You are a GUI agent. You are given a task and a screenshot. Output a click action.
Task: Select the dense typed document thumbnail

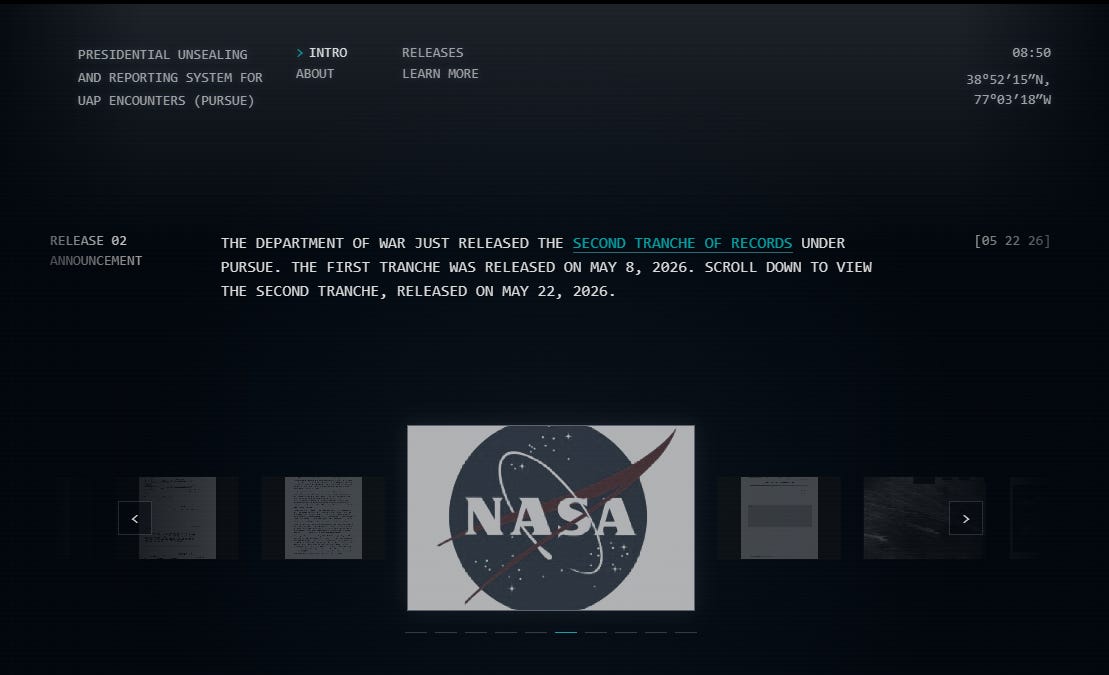coord(323,518)
